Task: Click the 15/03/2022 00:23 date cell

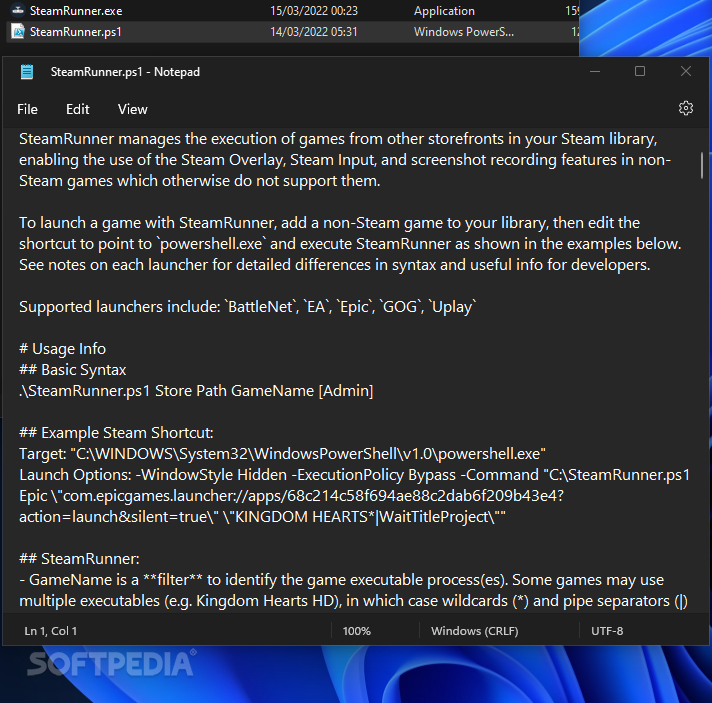Action: 314,10
